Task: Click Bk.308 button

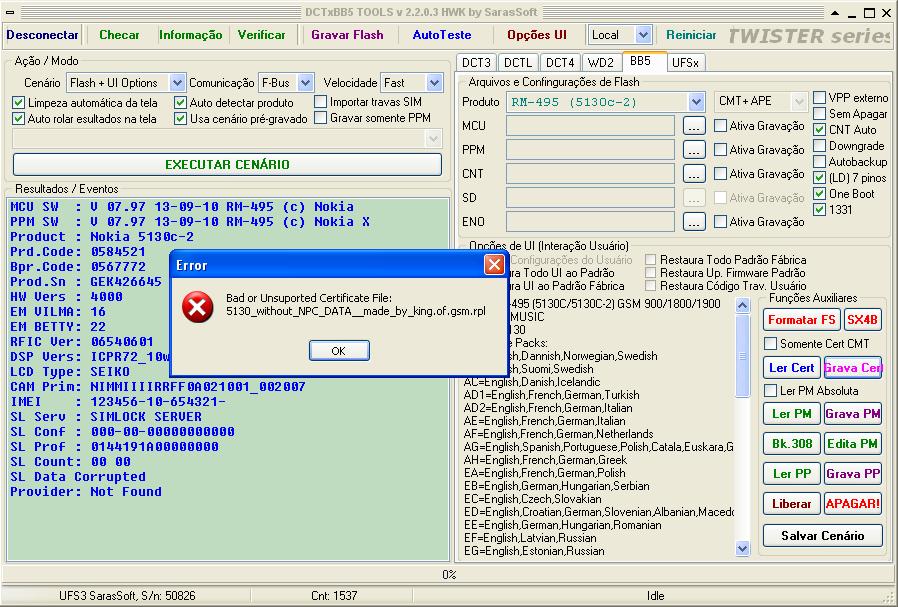Action: [x=791, y=444]
